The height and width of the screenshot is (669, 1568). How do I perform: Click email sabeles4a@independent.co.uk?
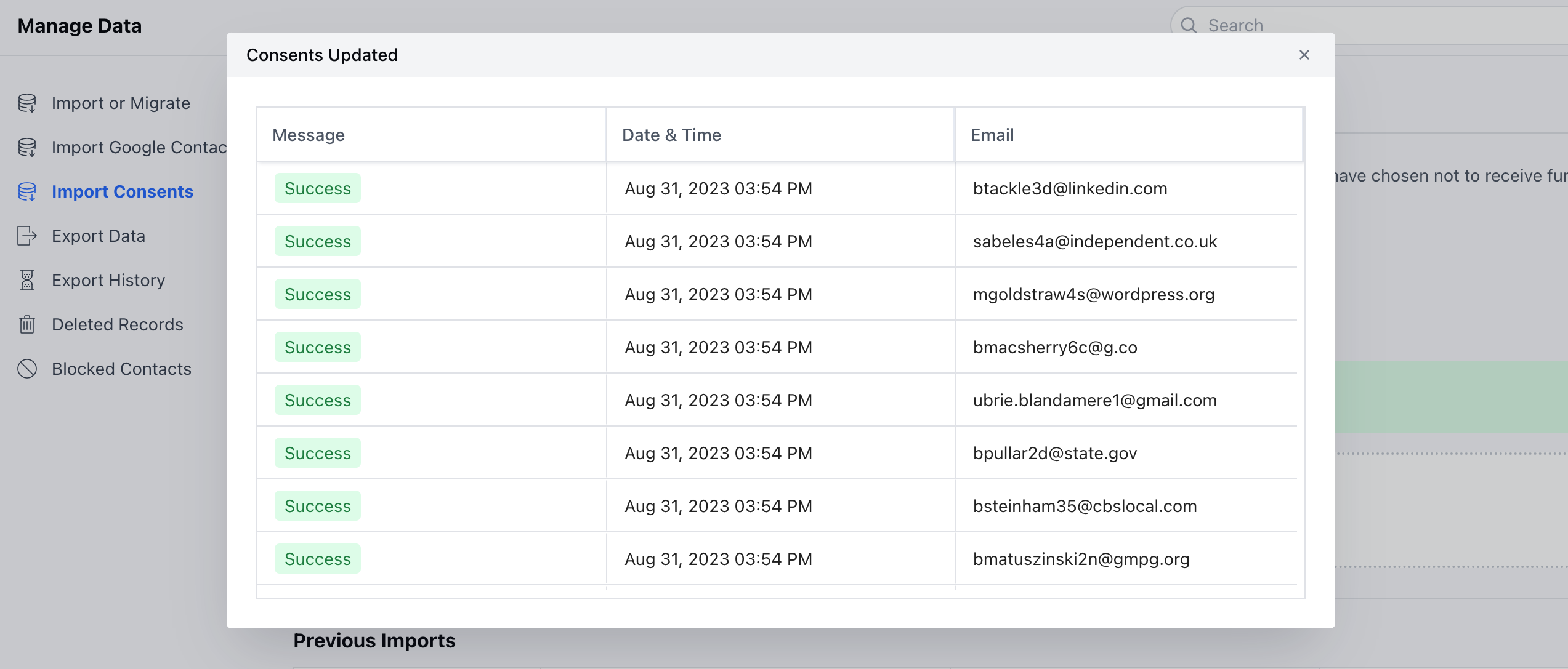tap(1094, 241)
